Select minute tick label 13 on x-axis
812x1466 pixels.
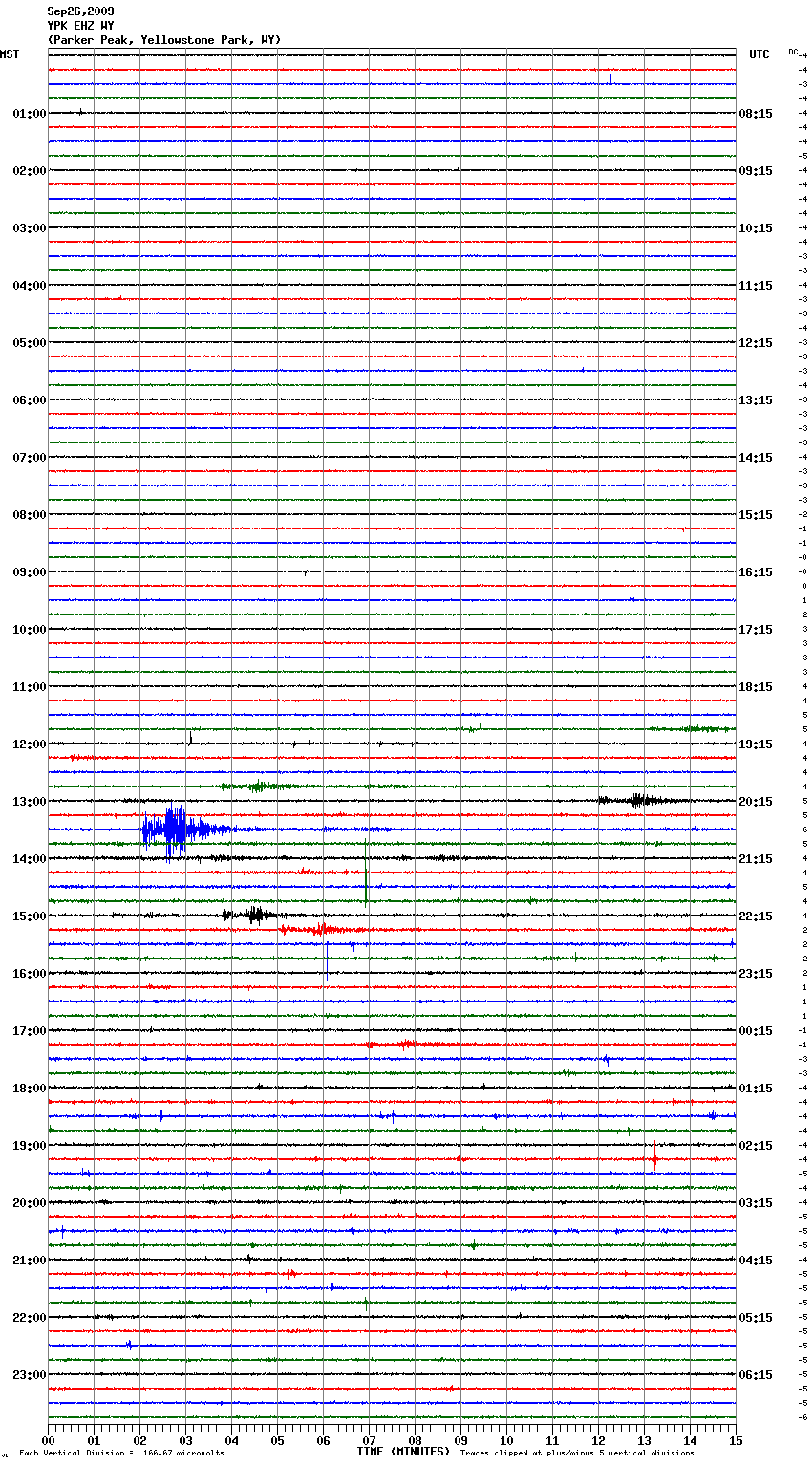pyautogui.click(x=644, y=1440)
